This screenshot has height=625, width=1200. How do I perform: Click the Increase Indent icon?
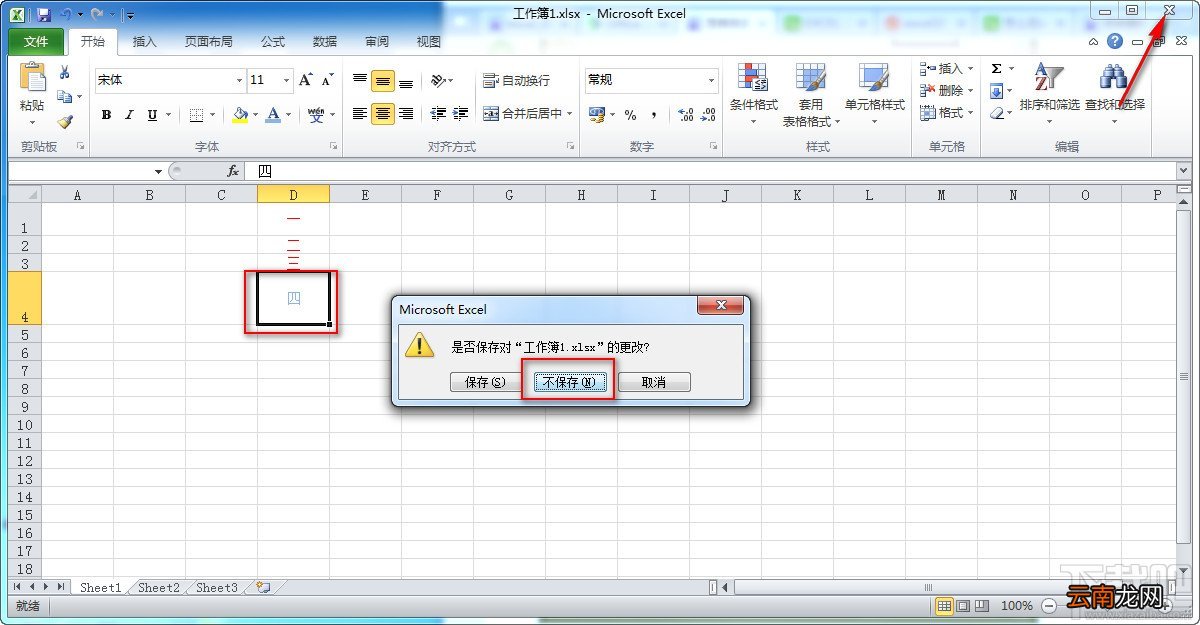point(460,114)
